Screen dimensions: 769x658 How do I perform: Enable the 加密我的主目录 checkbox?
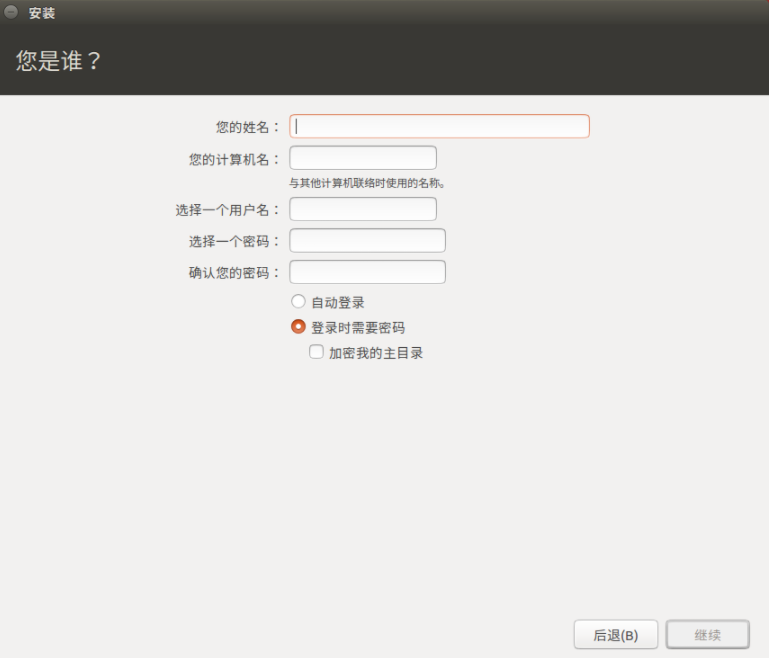(x=316, y=352)
